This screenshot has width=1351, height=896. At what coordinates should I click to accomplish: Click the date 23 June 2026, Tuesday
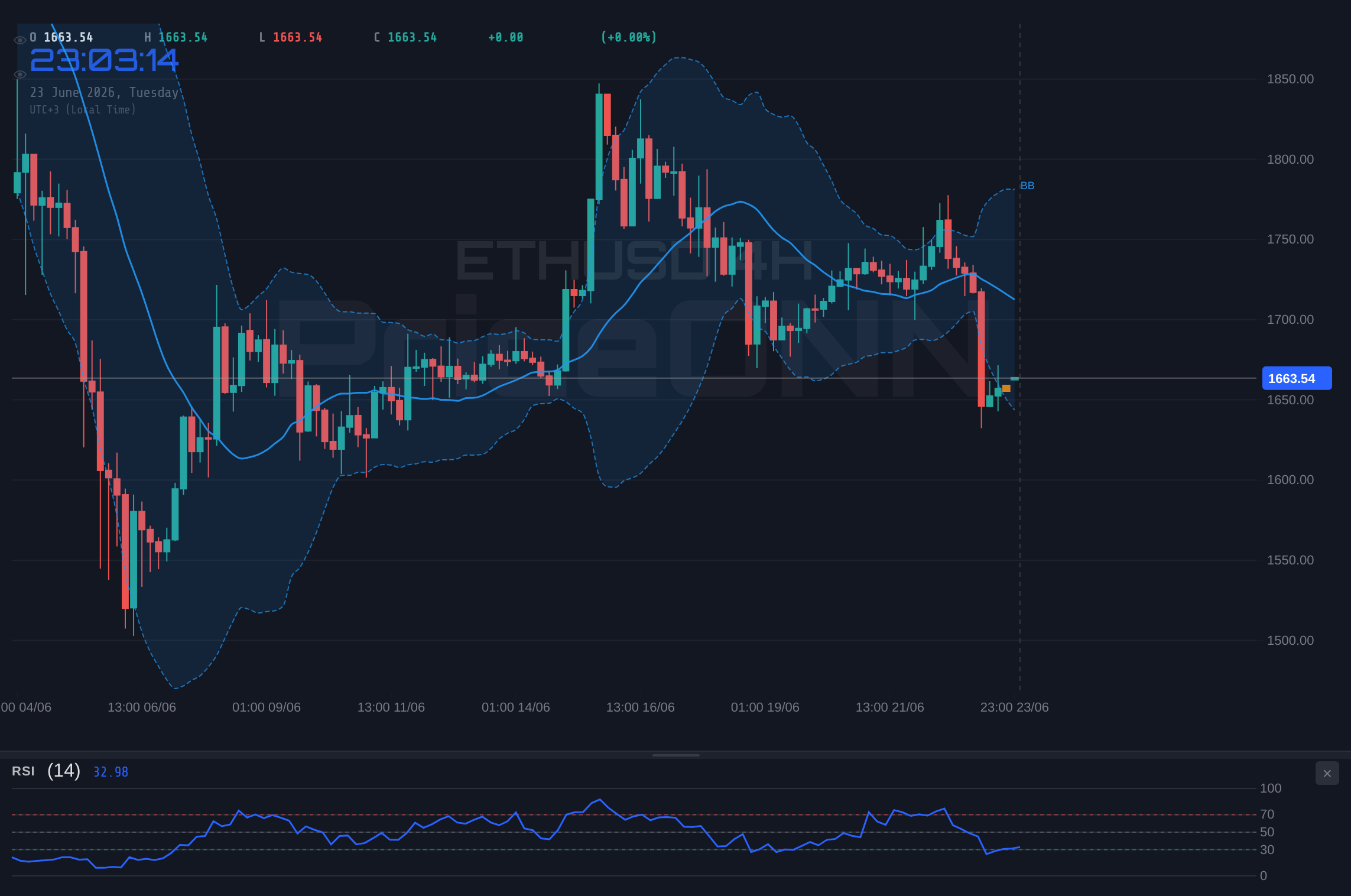coord(104,93)
